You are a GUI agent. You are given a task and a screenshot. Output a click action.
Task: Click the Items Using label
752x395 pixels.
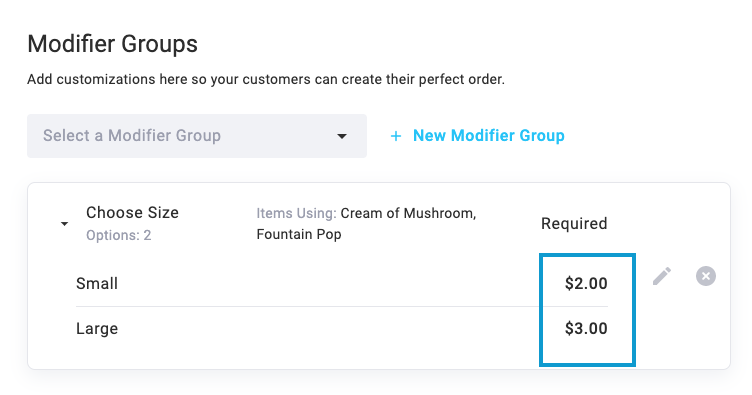[x=296, y=213]
